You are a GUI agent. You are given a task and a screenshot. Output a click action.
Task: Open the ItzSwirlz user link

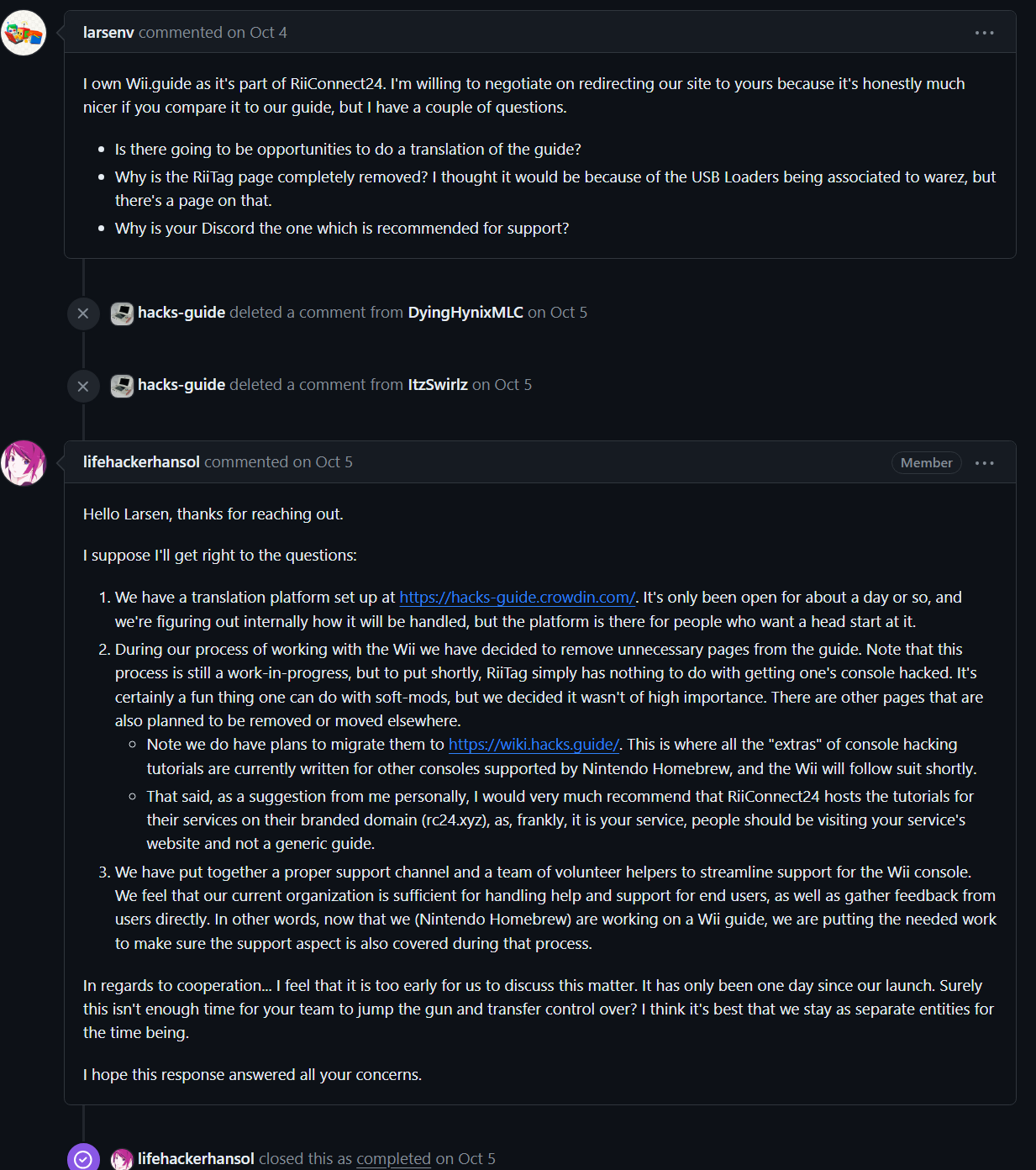(x=438, y=385)
